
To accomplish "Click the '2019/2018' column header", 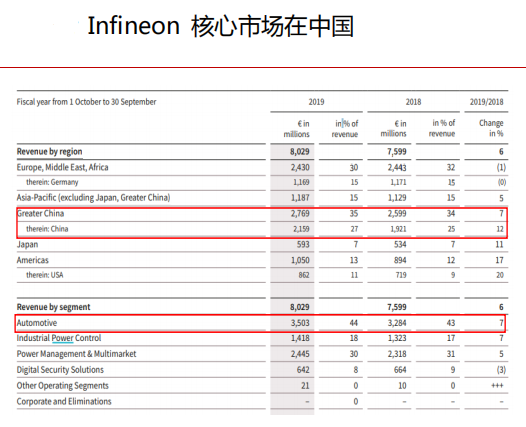I will point(486,102).
